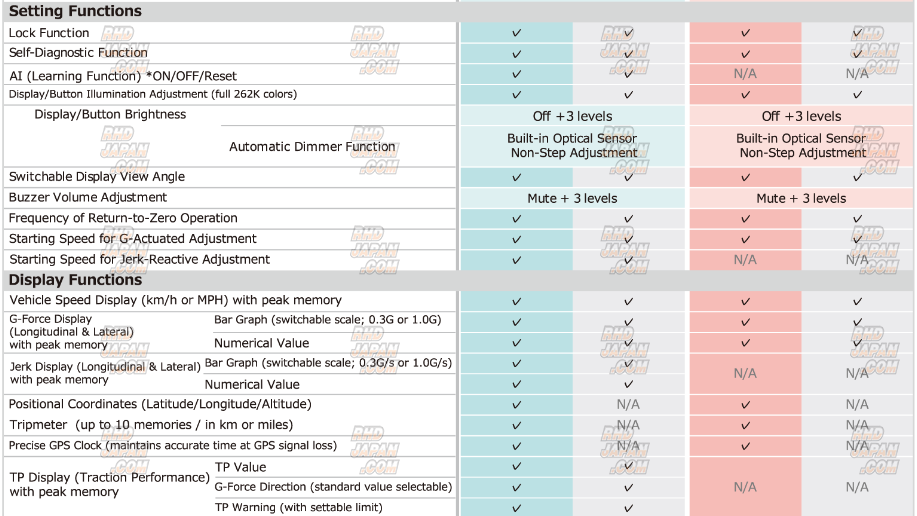Image resolution: width=917 pixels, height=516 pixels.
Task: Click the teal-column checkmark for TP Value
Action: 516,467
